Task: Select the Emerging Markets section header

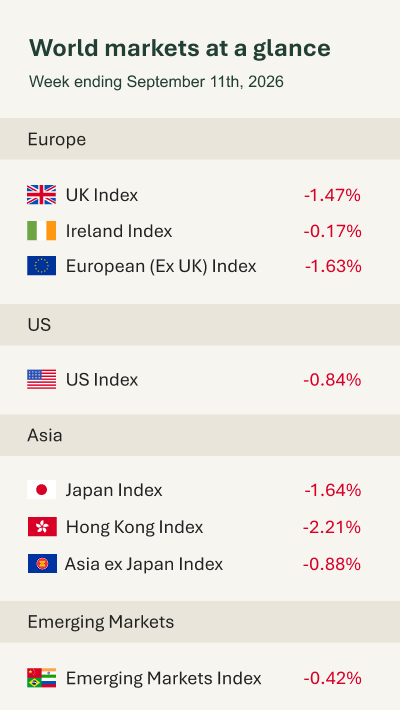Action: (x=200, y=622)
